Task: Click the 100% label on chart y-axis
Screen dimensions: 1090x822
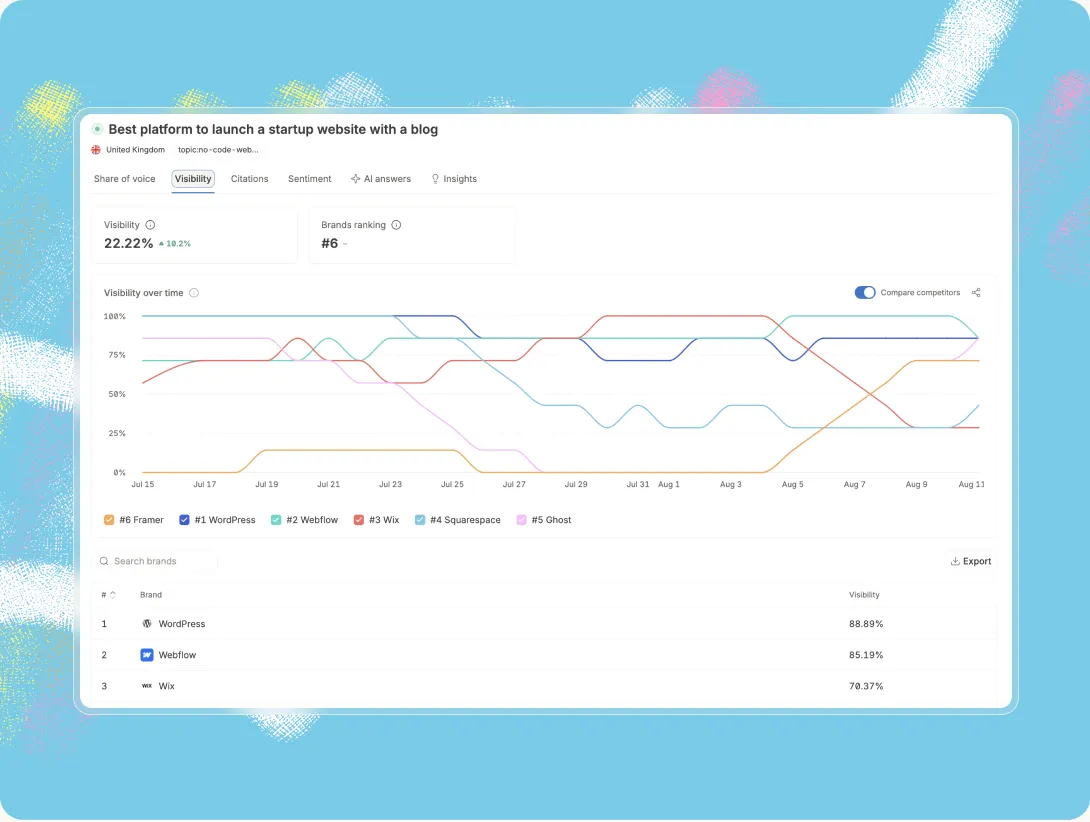Action: click(115, 316)
